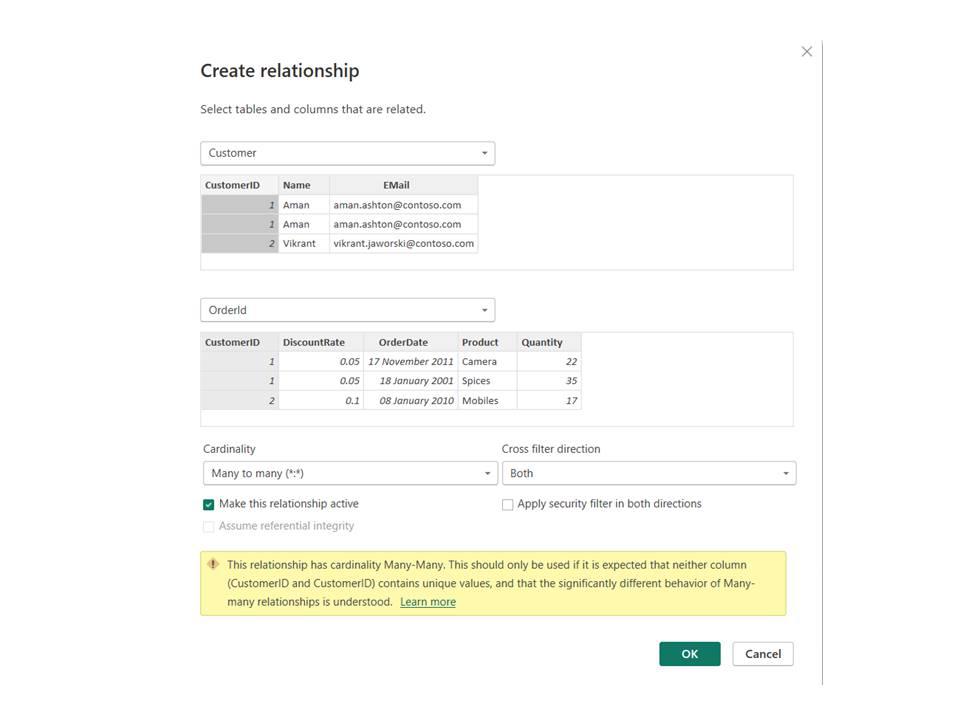Click the Assume referential integrity checkbox

[209, 527]
